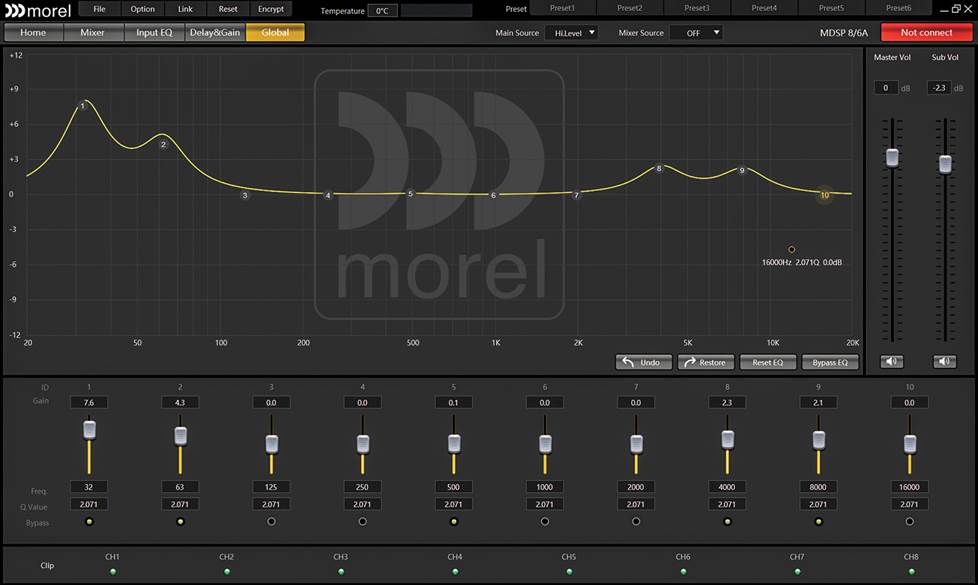Mute the Master Vol speaker icon

coord(891,362)
